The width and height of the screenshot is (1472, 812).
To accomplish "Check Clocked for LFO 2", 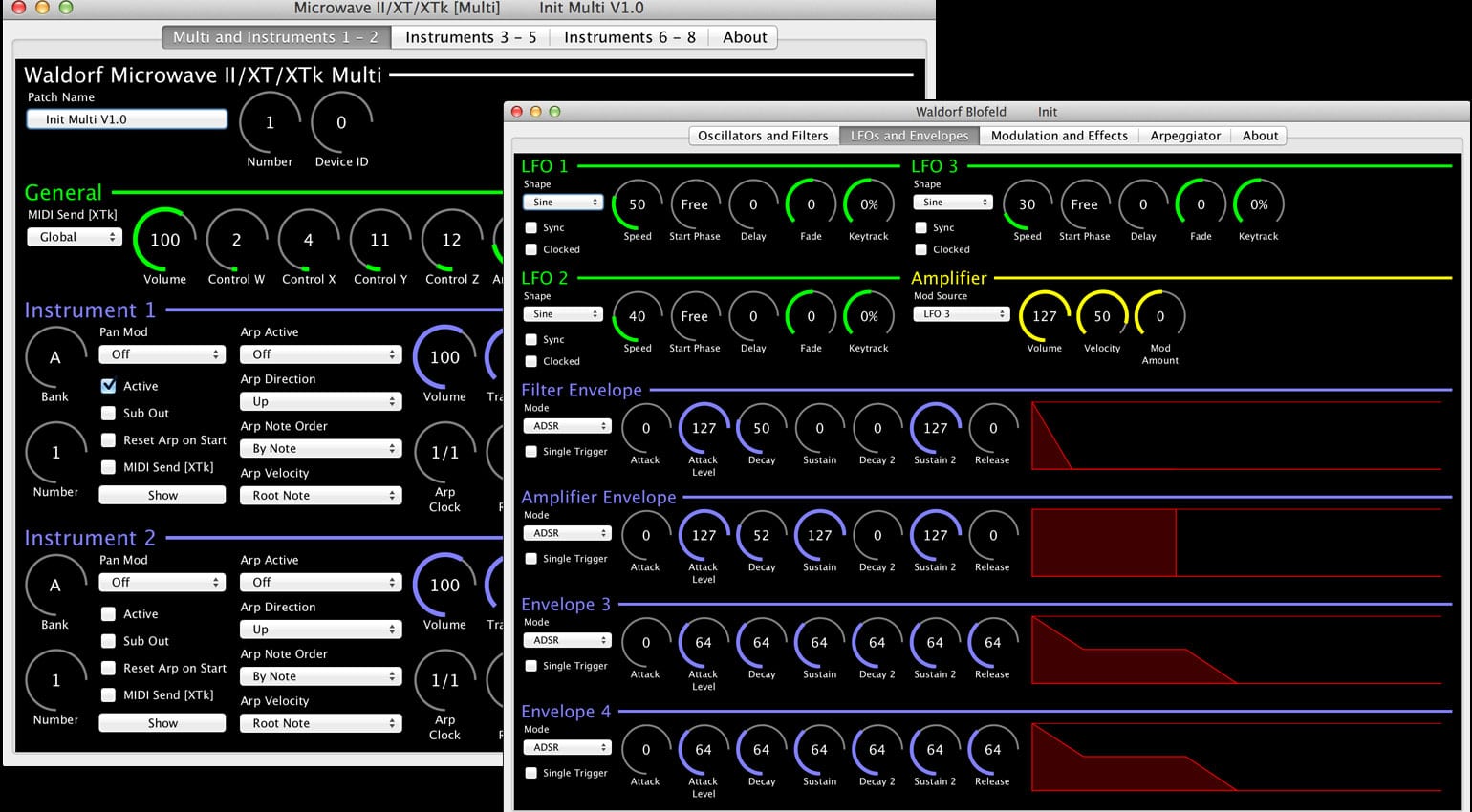I will [531, 361].
